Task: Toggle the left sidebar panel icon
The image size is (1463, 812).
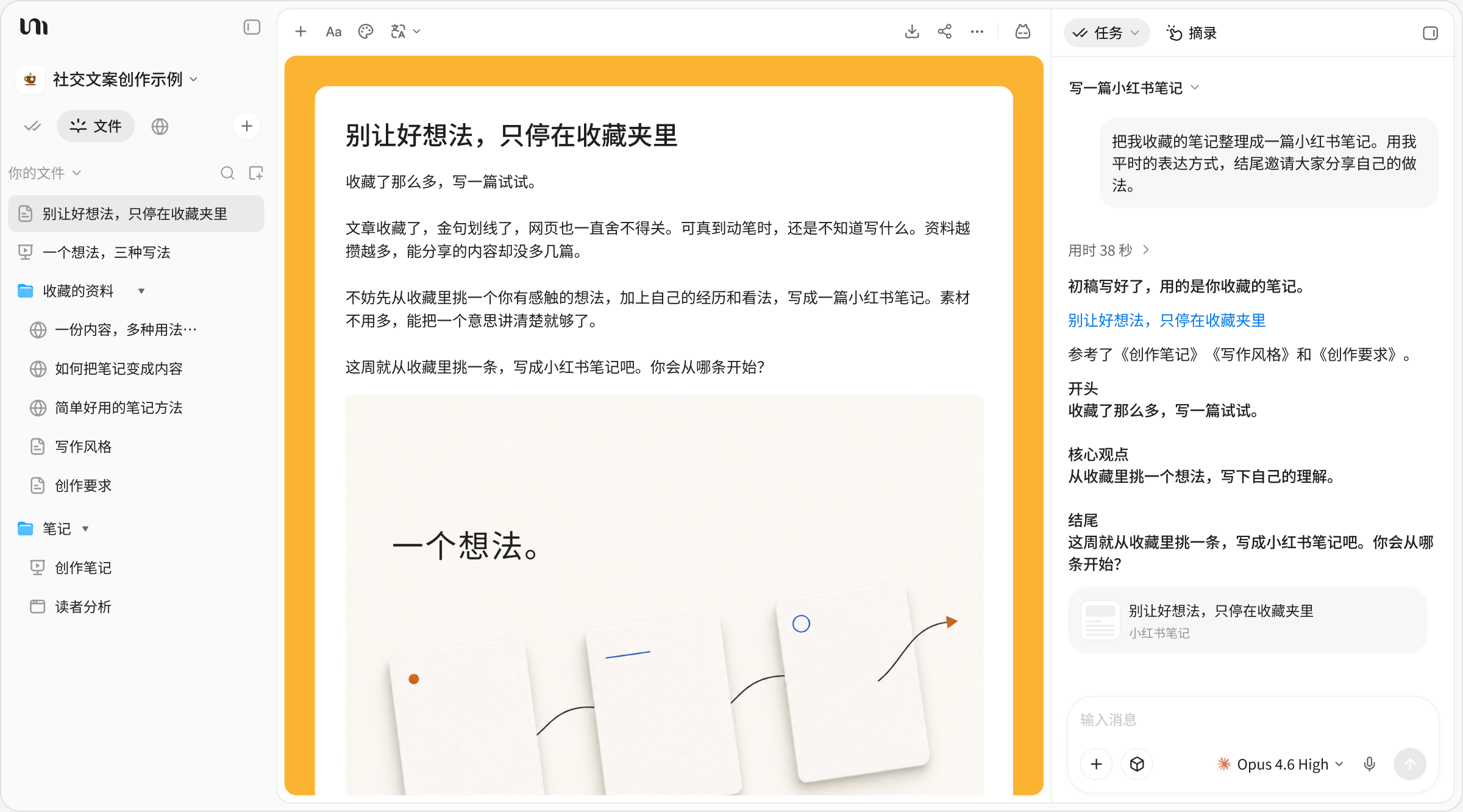Action: [252, 27]
